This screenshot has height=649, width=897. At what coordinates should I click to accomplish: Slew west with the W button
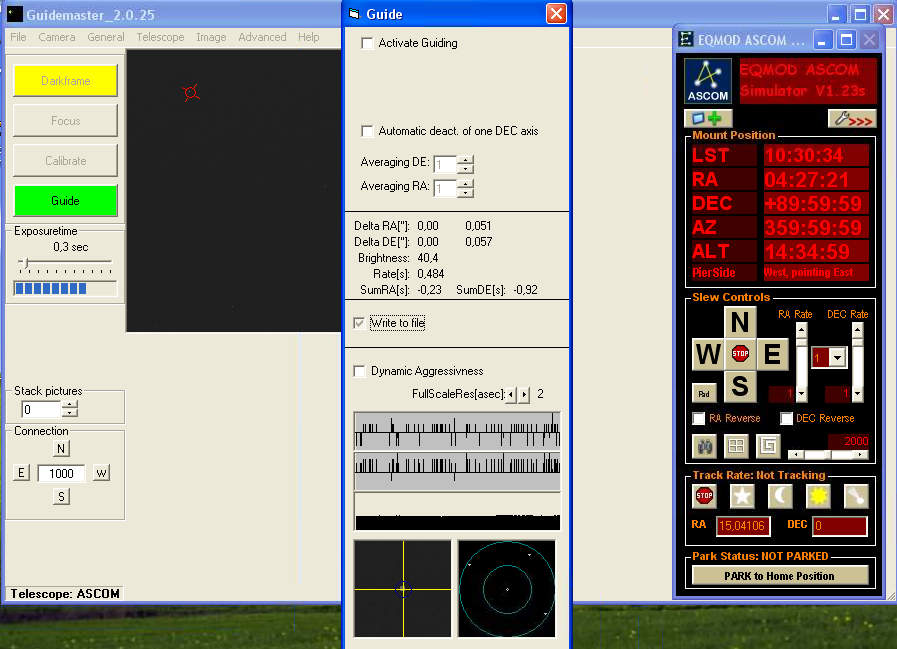(x=708, y=354)
